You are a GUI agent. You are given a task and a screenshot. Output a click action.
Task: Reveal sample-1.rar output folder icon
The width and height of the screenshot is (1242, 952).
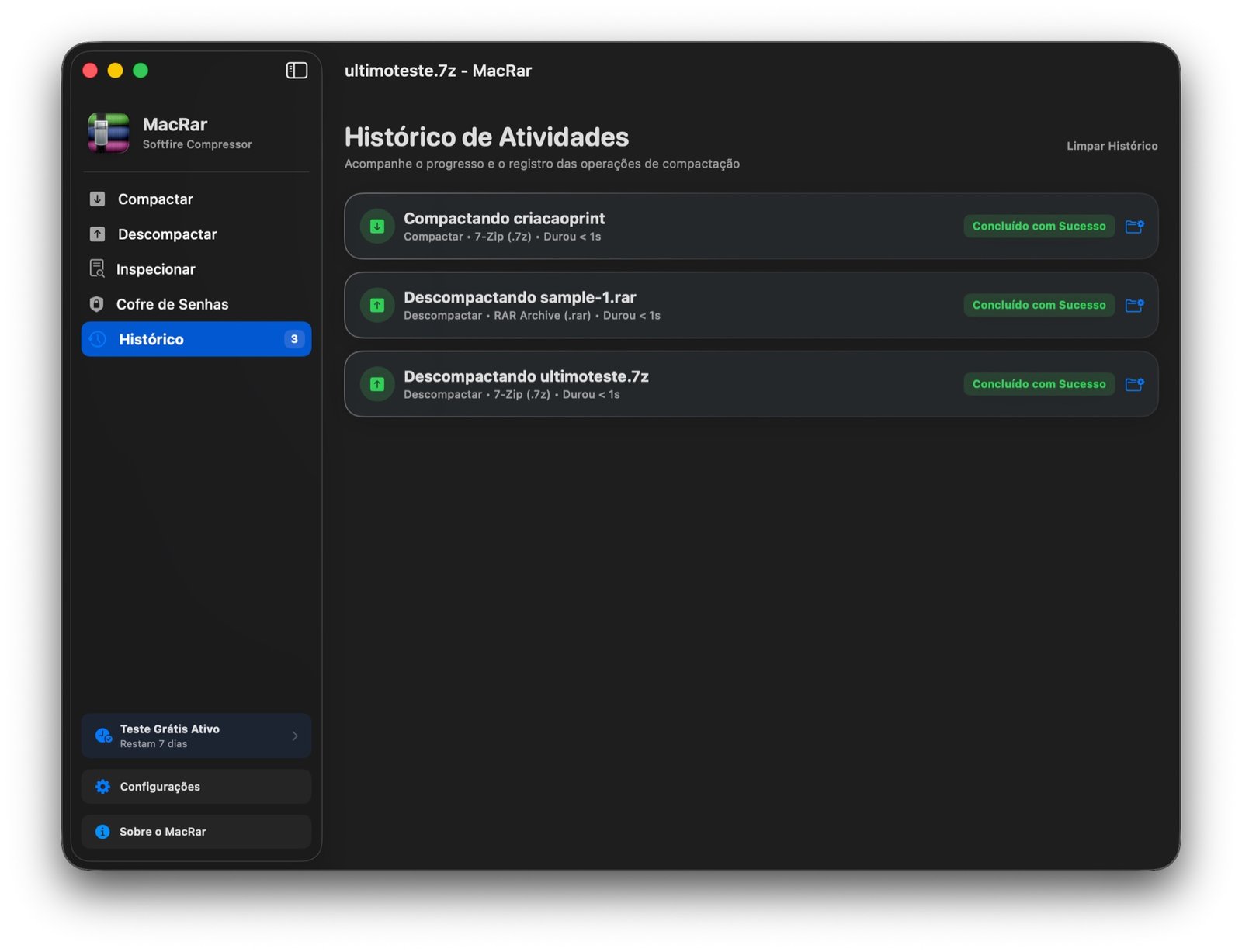point(1134,305)
